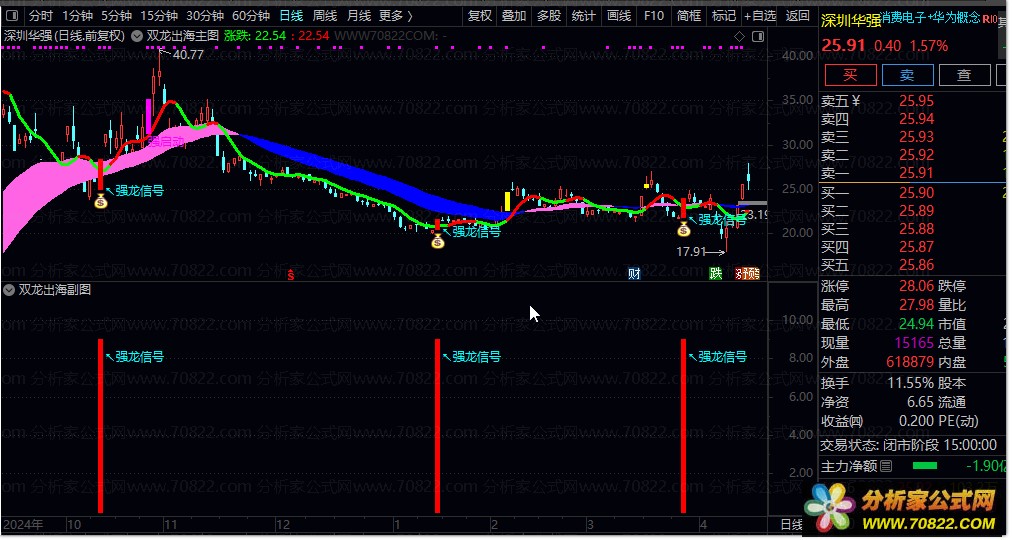Click the 换手 value 11.55%
The height and width of the screenshot is (540, 1012).
point(911,384)
